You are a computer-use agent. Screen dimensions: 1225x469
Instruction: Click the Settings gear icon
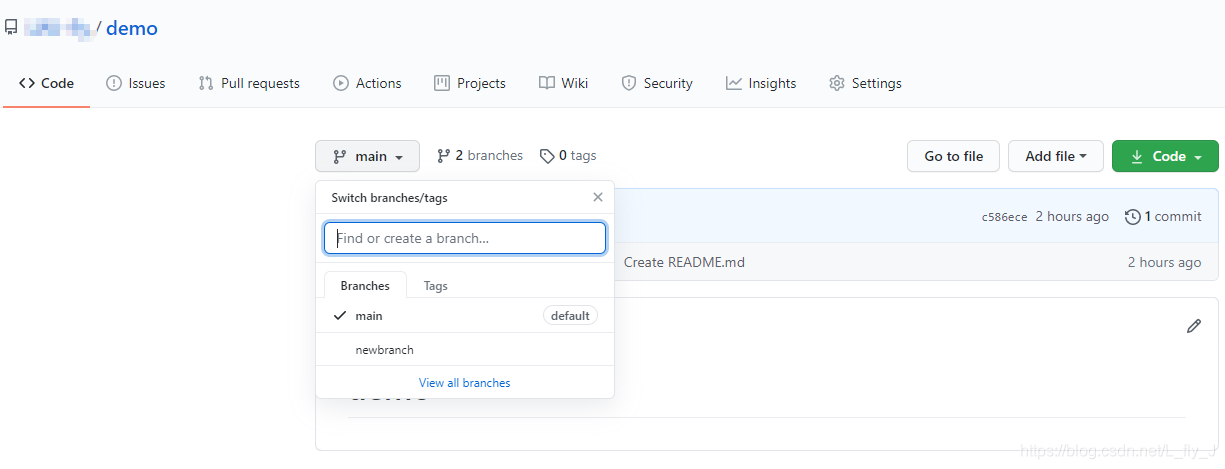point(837,83)
